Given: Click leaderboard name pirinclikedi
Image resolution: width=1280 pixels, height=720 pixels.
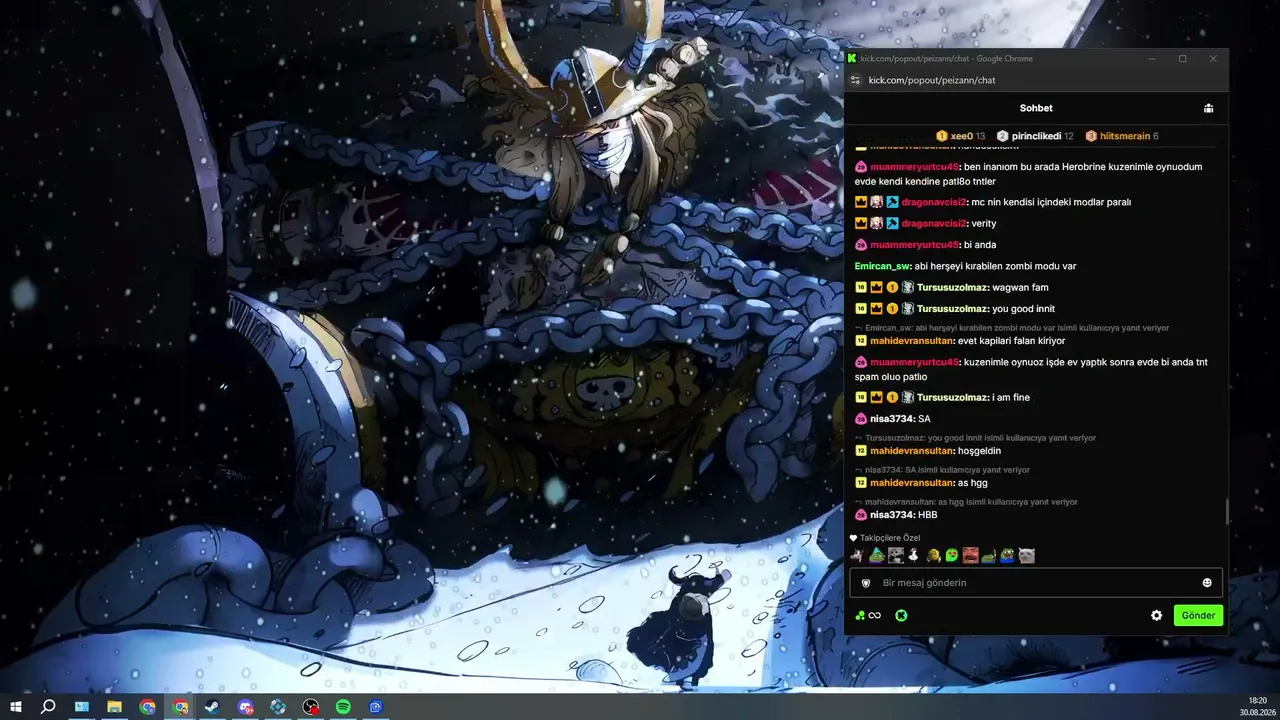Looking at the screenshot, I should 1036,136.
